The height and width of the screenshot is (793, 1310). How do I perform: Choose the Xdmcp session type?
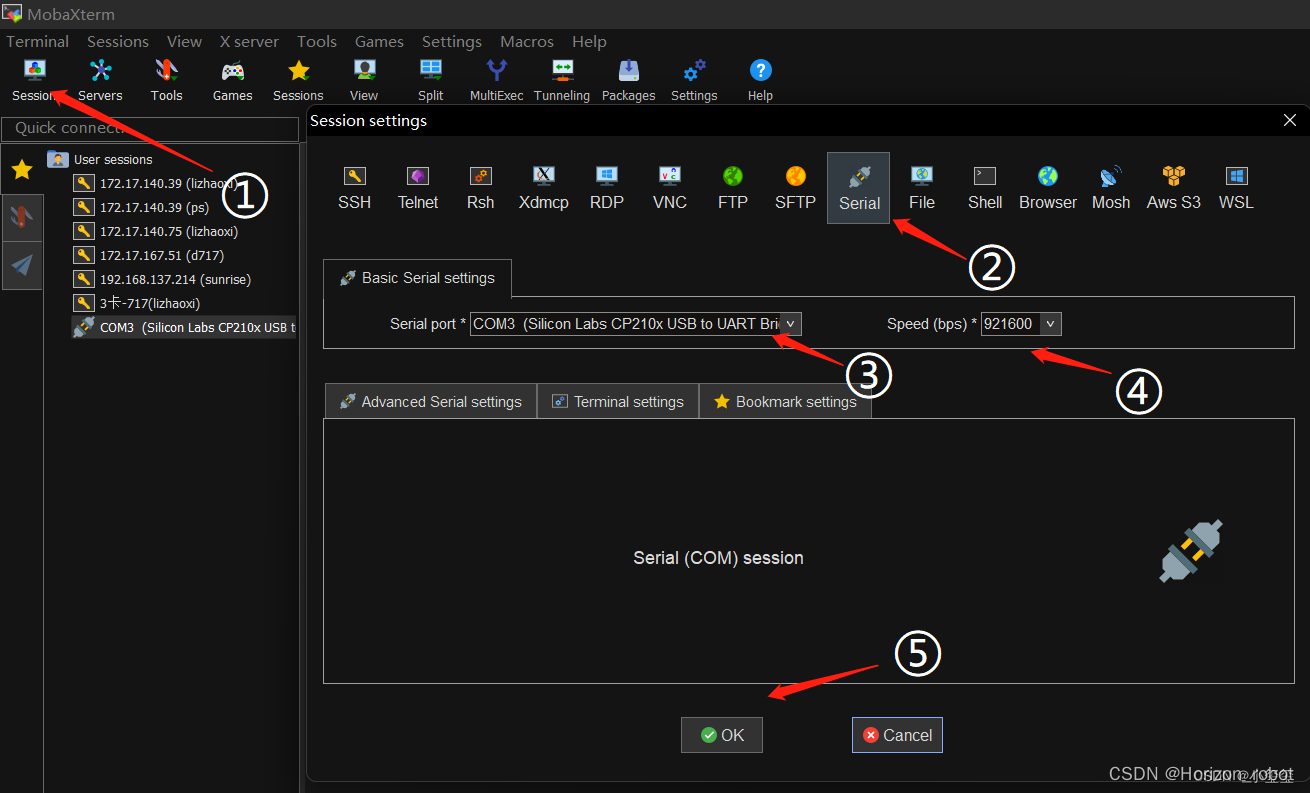point(544,188)
